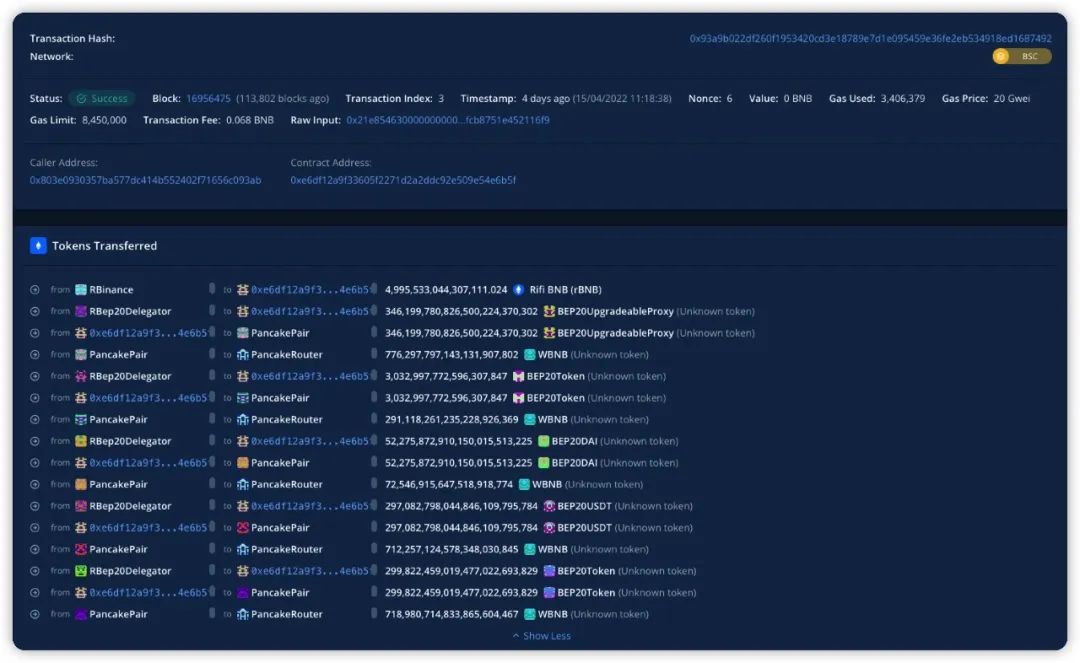Click the BEP20Token icon in the first 3,032,997 row
Viewport: 1080px width, 663px height.
519,377
